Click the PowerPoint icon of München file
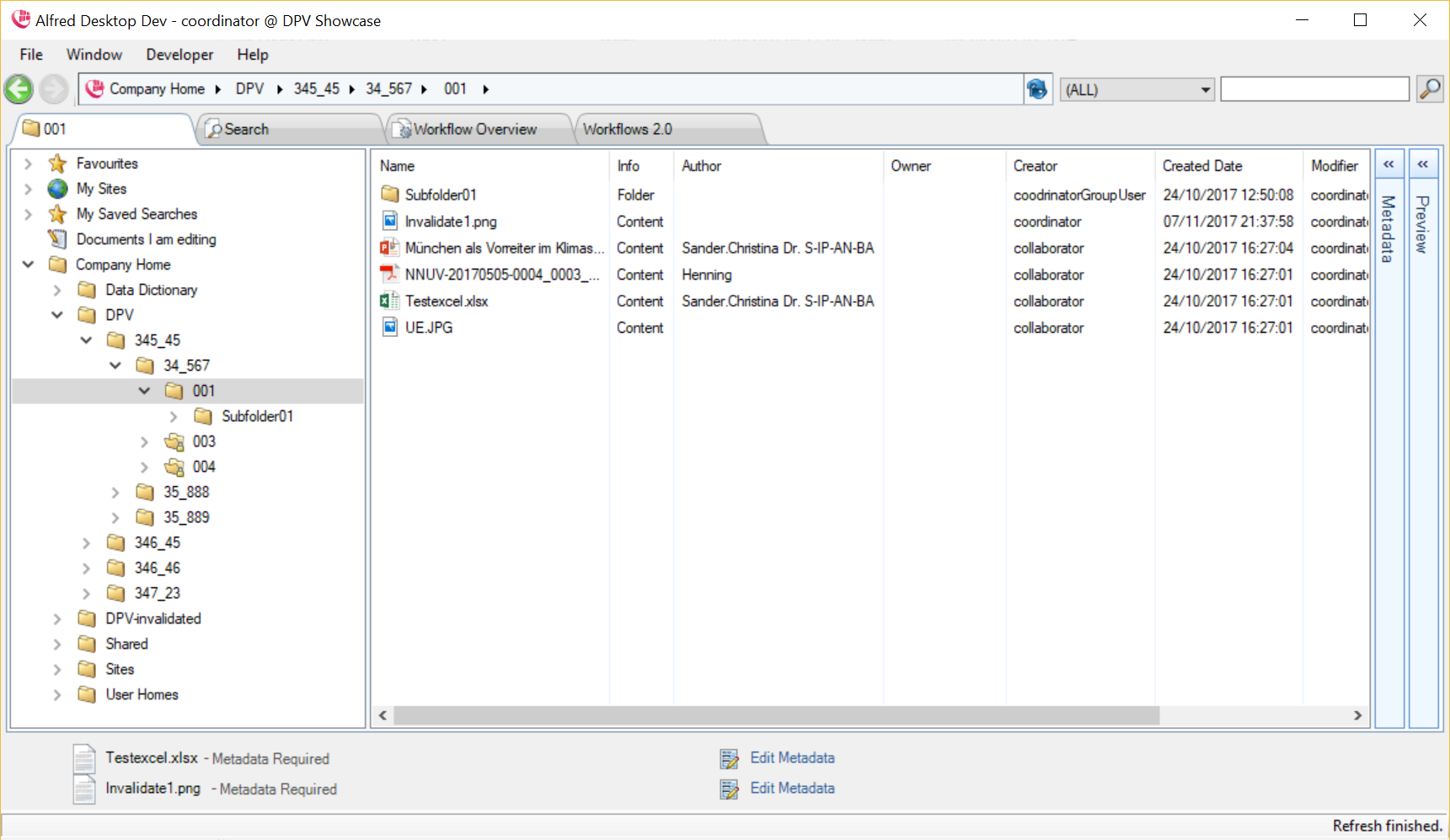 coord(389,248)
